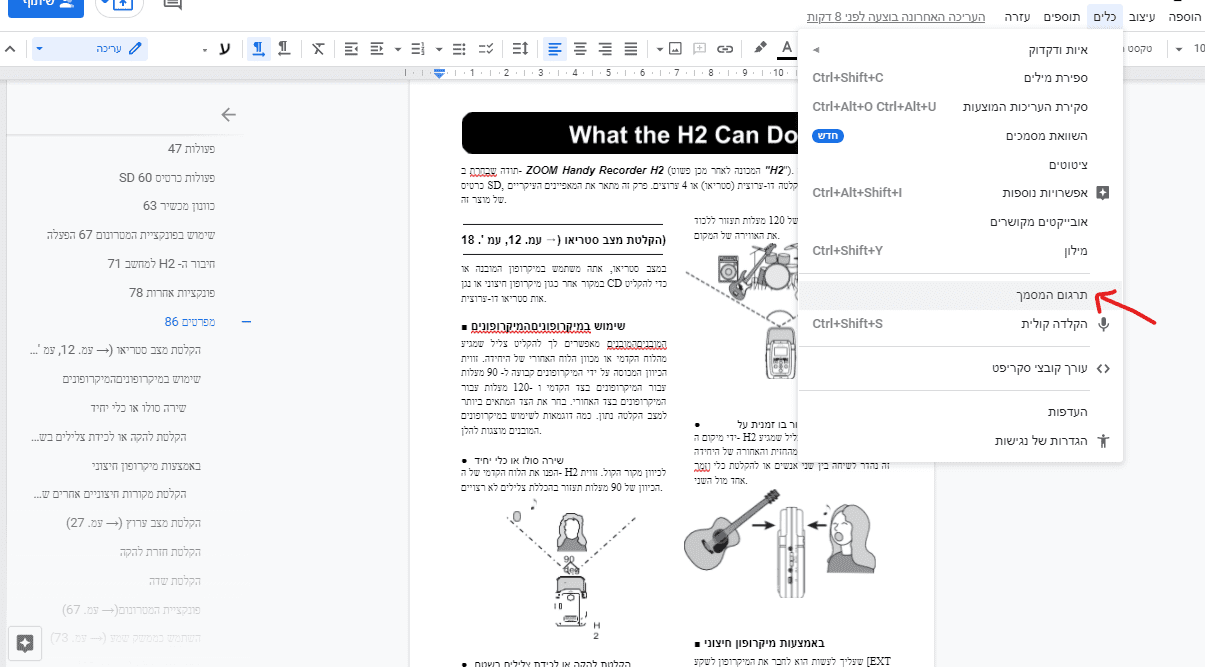Select translate document (תרגום המסמך)
The image size is (1205, 667).
(960, 295)
